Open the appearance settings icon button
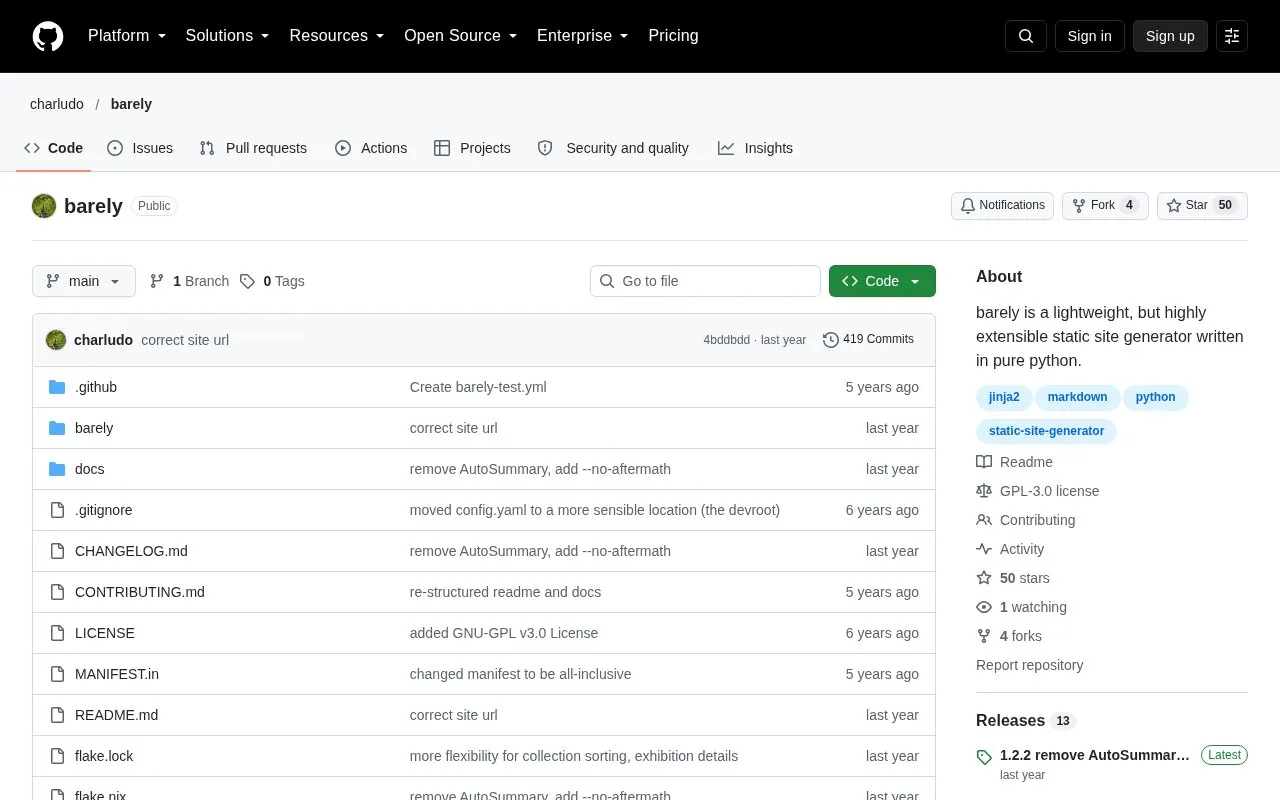Viewport: 1280px width, 800px height. pyautogui.click(x=1232, y=36)
